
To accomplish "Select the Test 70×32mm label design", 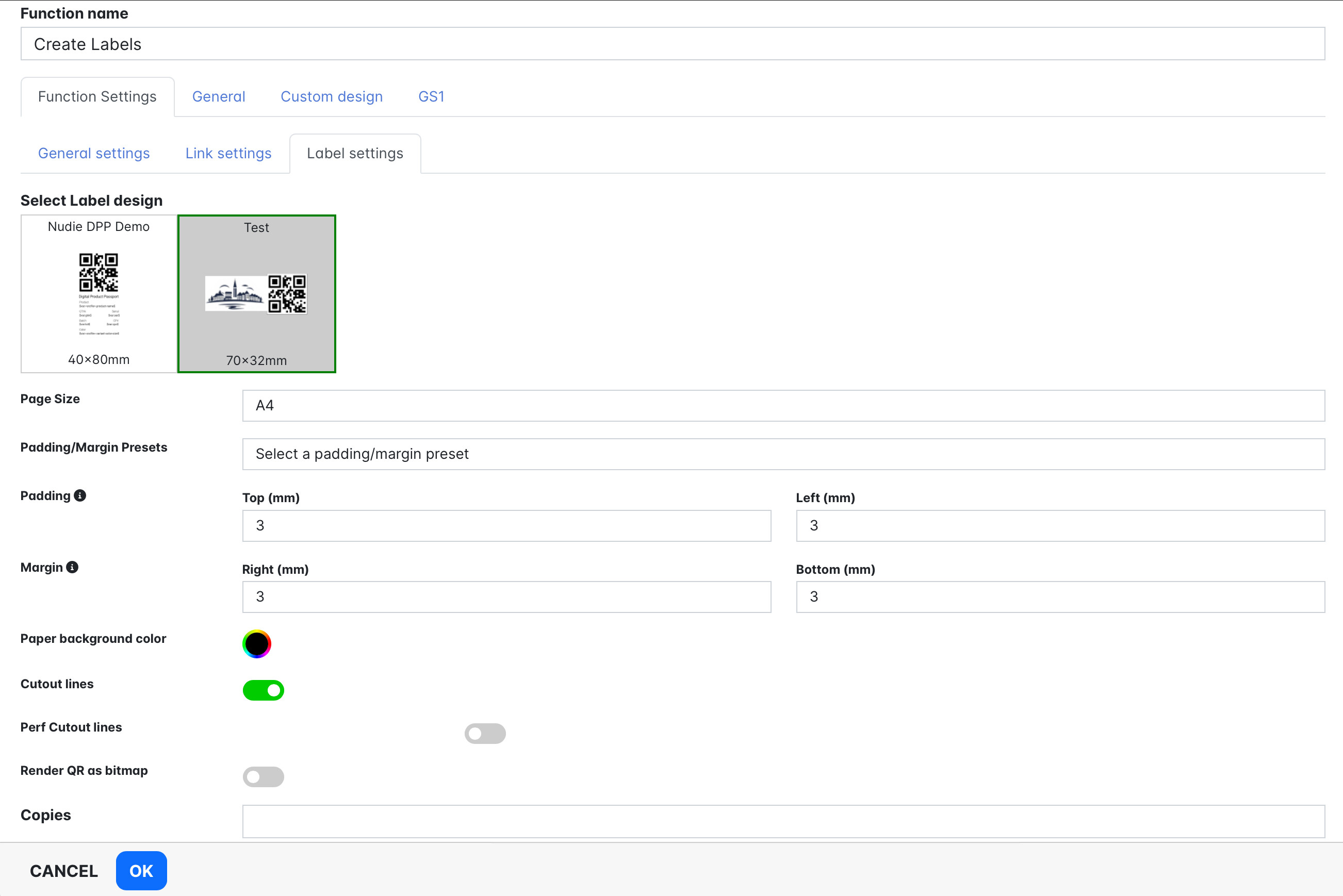I will (257, 294).
